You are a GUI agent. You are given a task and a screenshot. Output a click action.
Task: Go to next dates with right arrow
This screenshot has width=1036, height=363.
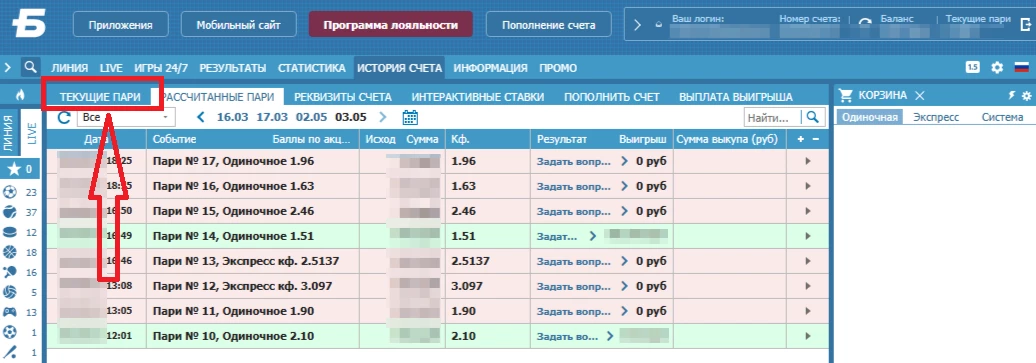point(382,118)
